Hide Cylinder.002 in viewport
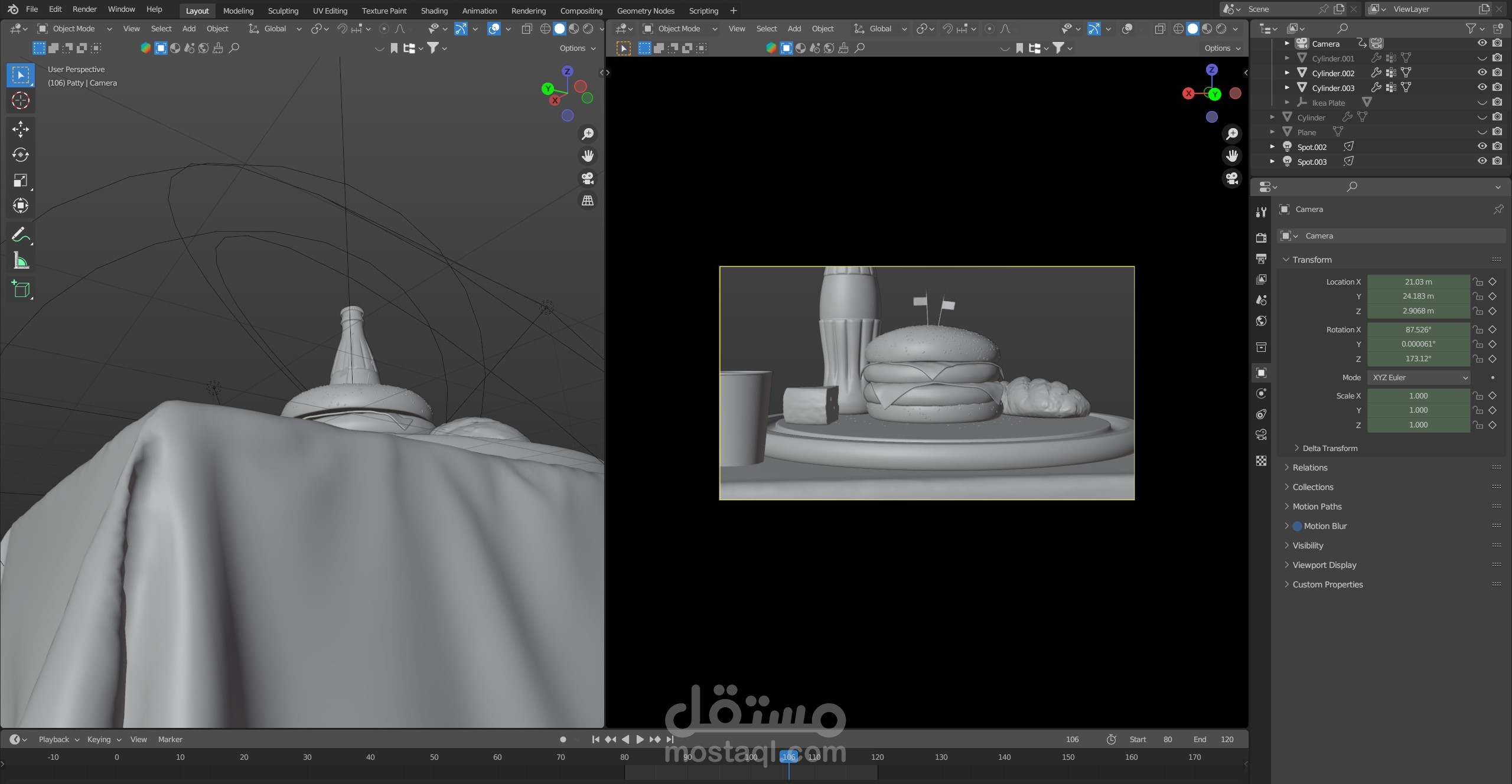This screenshot has height=784, width=1512. (1482, 73)
